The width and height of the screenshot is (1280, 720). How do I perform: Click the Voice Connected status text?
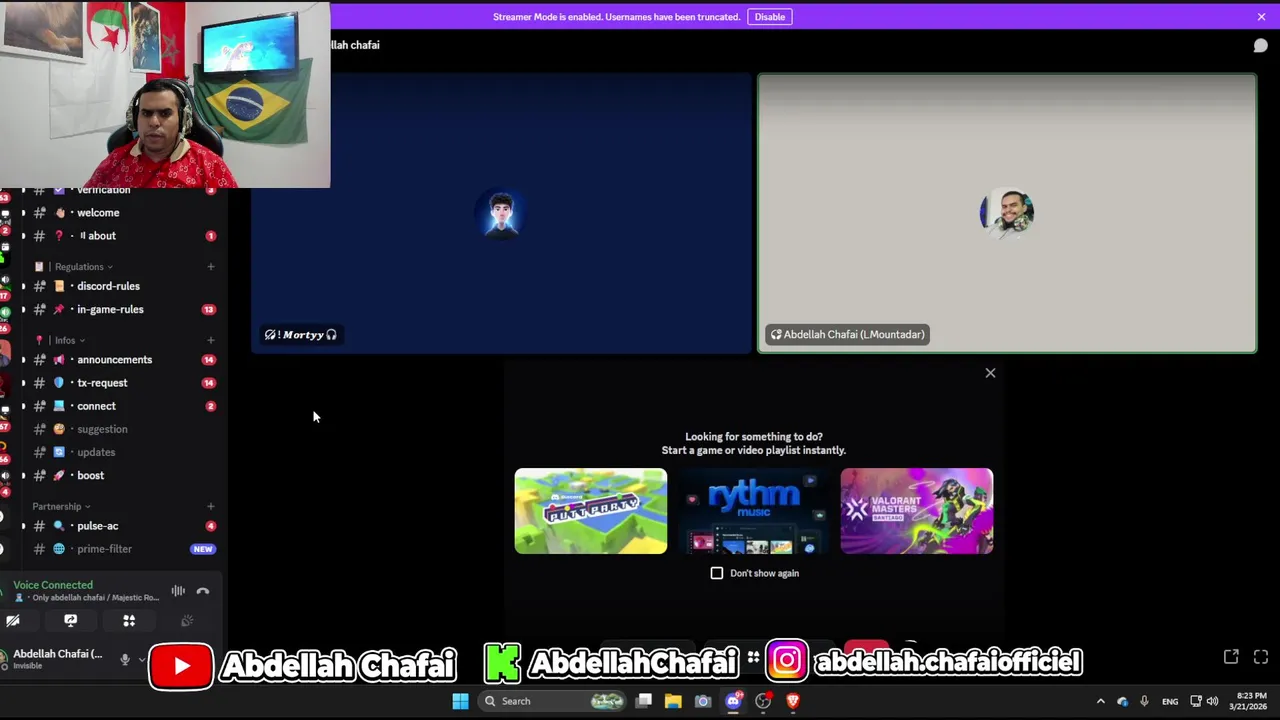(53, 585)
